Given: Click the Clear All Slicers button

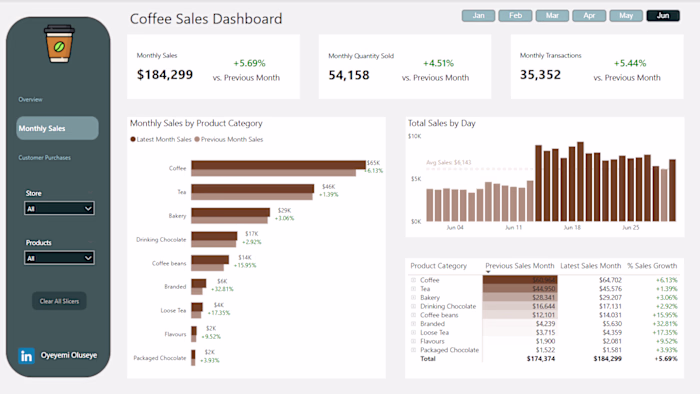Looking at the screenshot, I should click(x=59, y=301).
